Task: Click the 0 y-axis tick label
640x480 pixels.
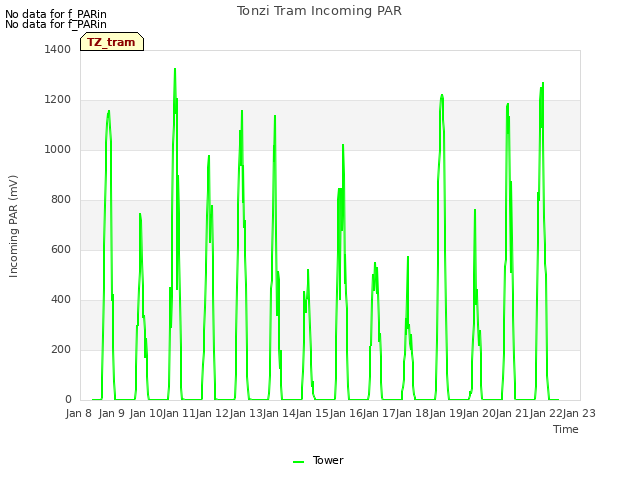Action: (x=68, y=400)
